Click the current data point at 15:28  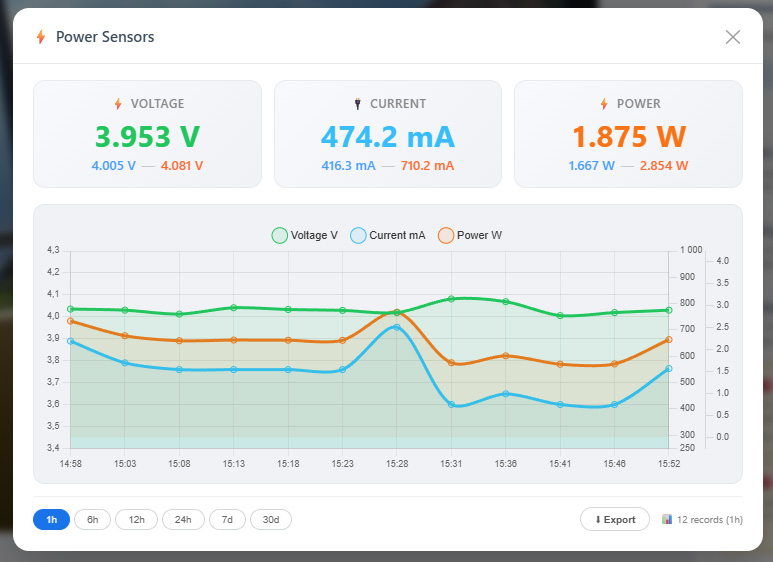pyautogui.click(x=397, y=327)
